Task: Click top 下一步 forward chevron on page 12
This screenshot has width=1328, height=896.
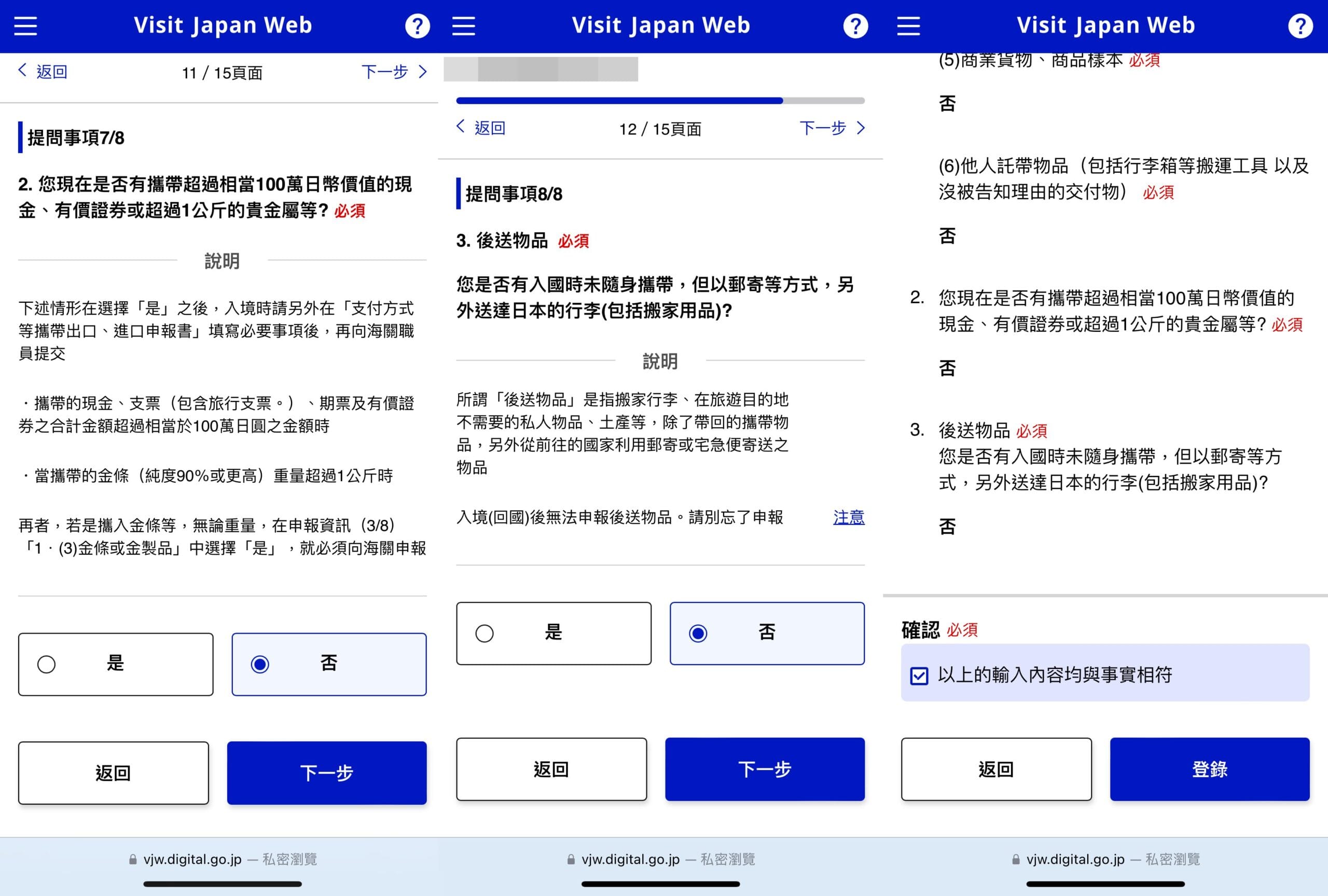Action: (x=861, y=128)
